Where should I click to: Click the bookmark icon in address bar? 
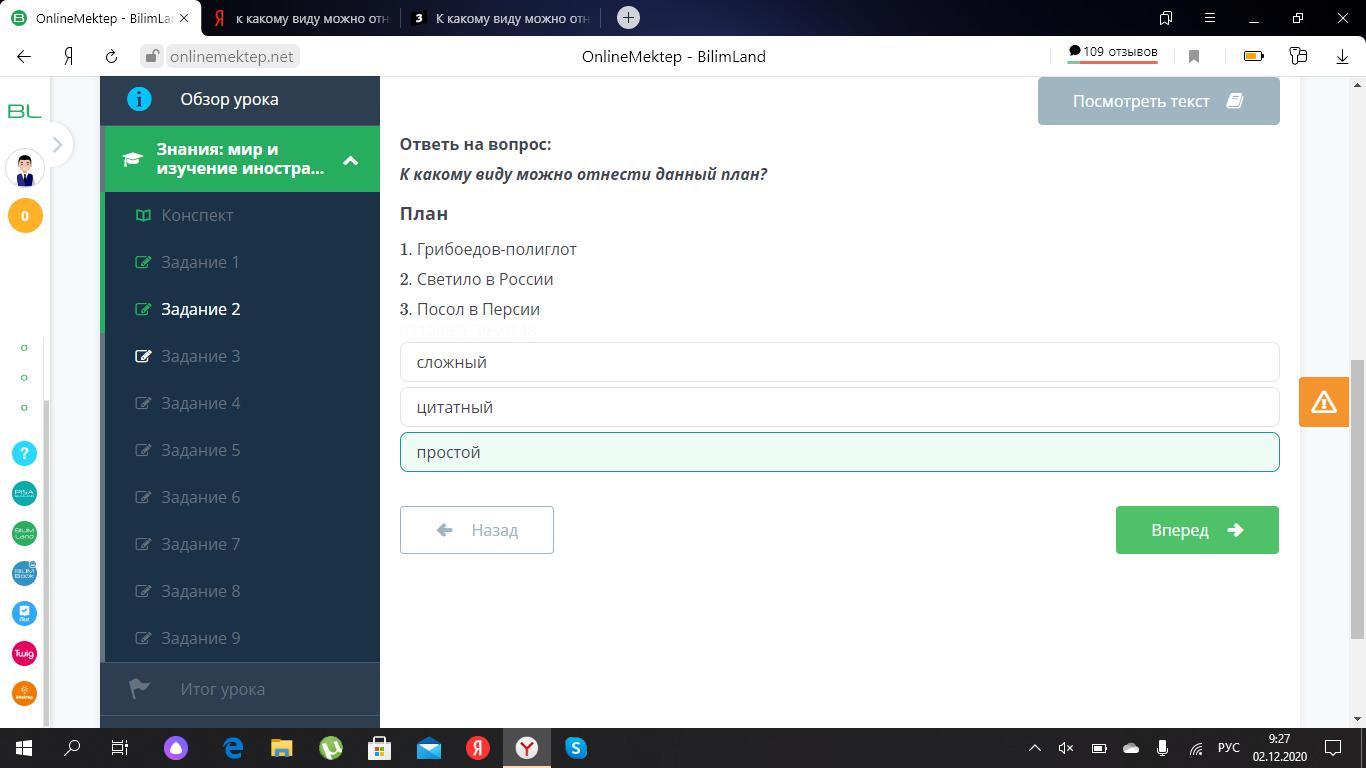[1193, 57]
